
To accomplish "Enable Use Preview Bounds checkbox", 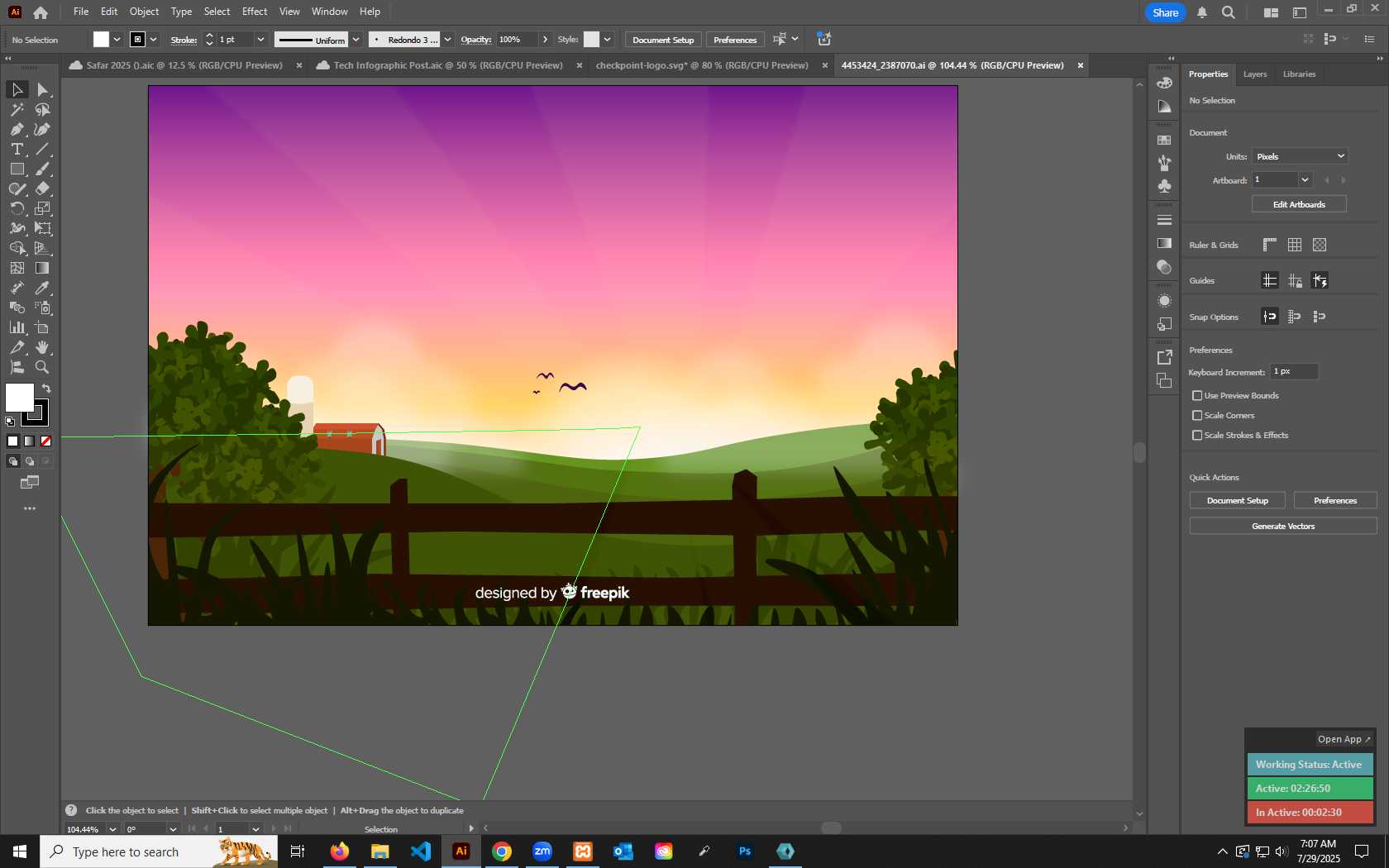I will (x=1197, y=396).
